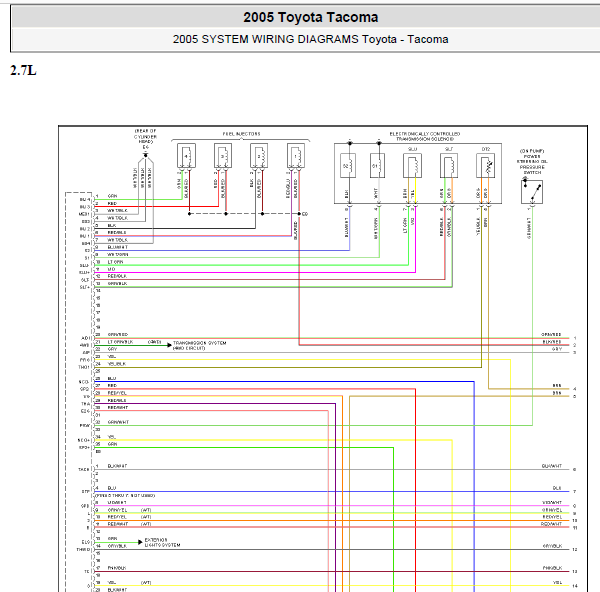Click fuel injector number 3 symbol

click(x=223, y=156)
